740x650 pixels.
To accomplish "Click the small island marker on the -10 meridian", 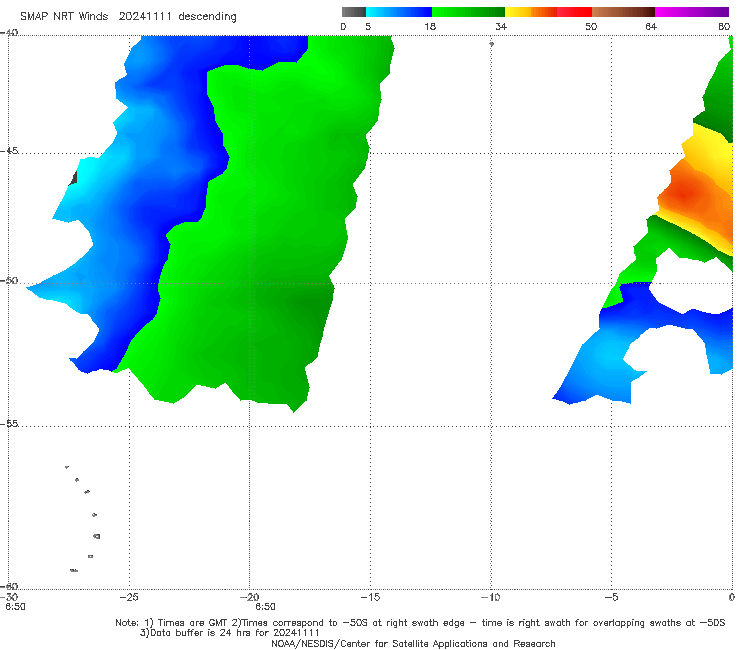I will point(491,44).
